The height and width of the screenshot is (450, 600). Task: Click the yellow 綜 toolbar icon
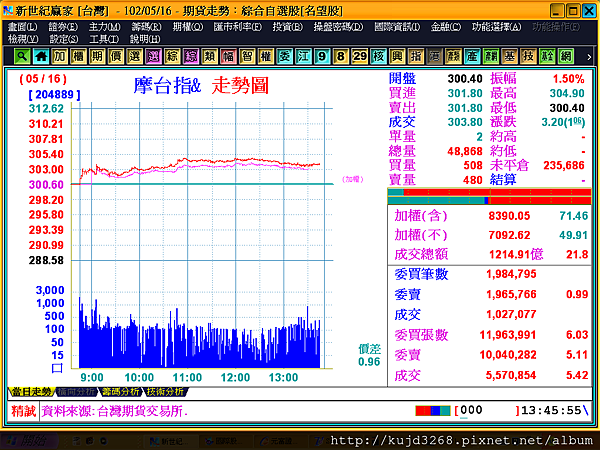pos(172,57)
